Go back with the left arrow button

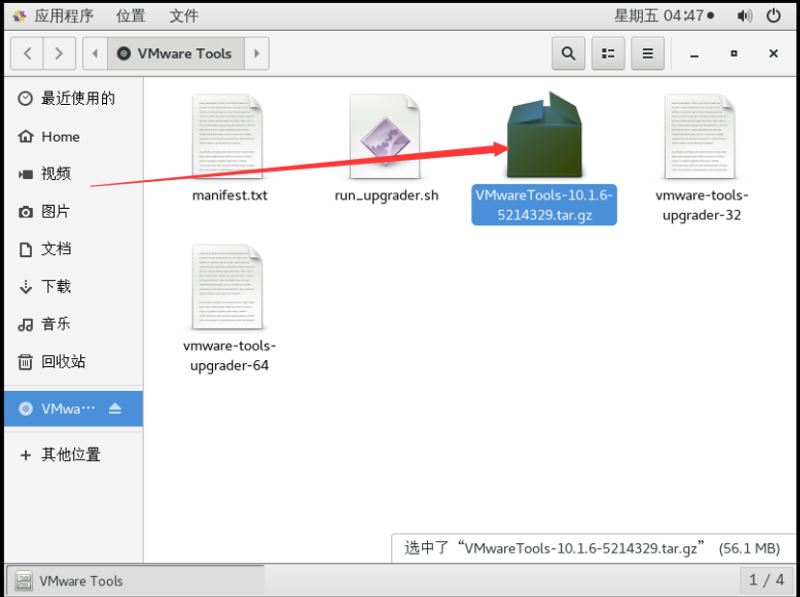[27, 53]
